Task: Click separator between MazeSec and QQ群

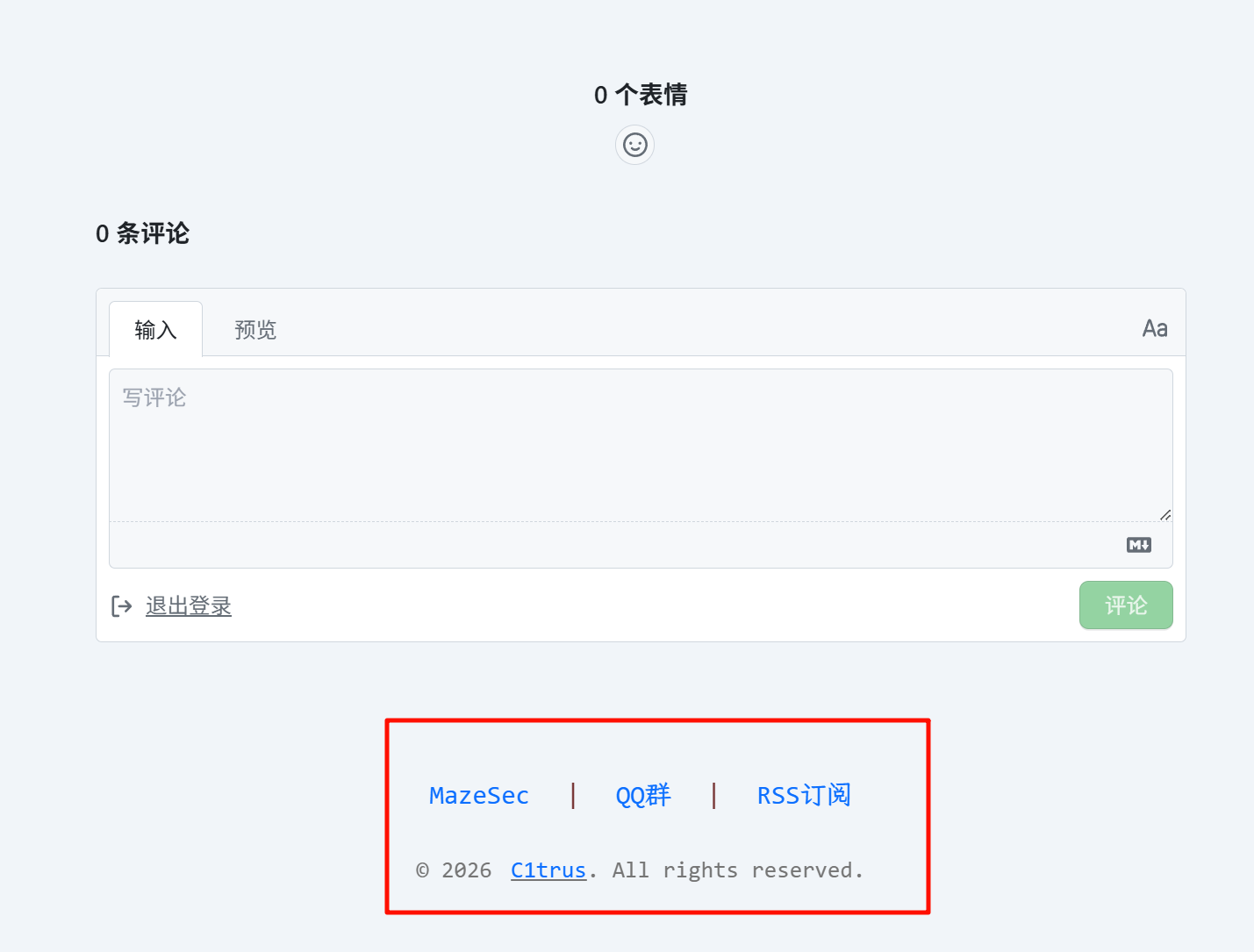Action: click(573, 796)
